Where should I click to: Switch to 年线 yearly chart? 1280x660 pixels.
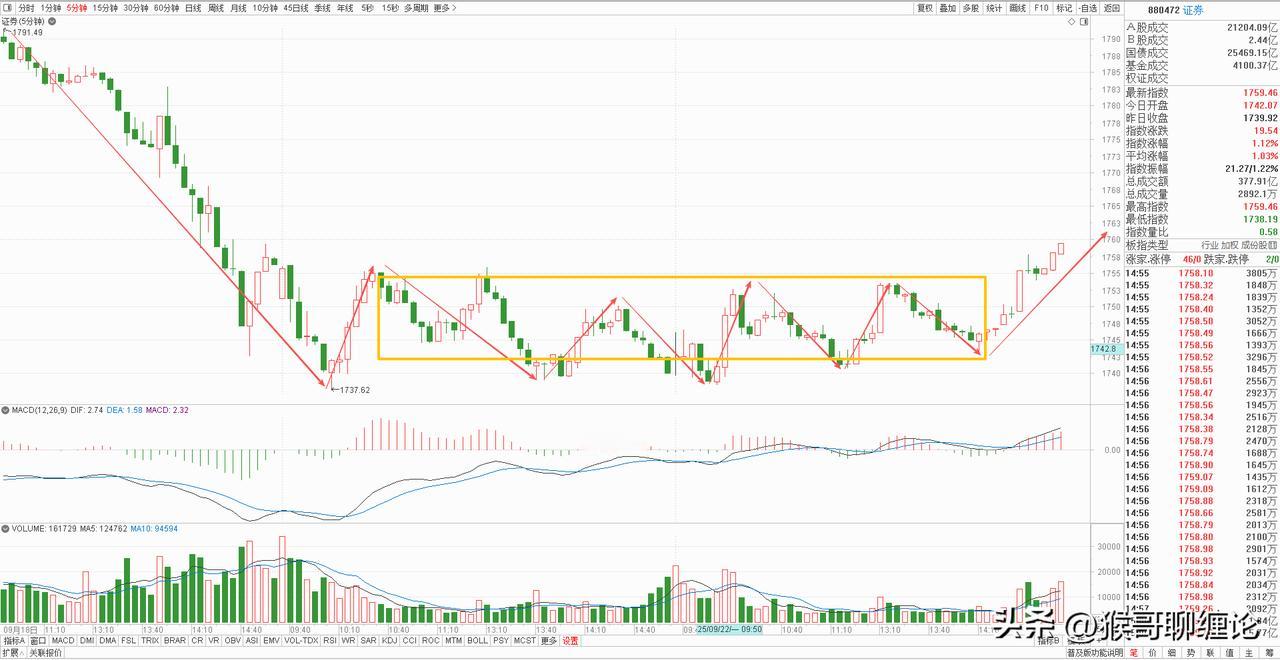345,8
